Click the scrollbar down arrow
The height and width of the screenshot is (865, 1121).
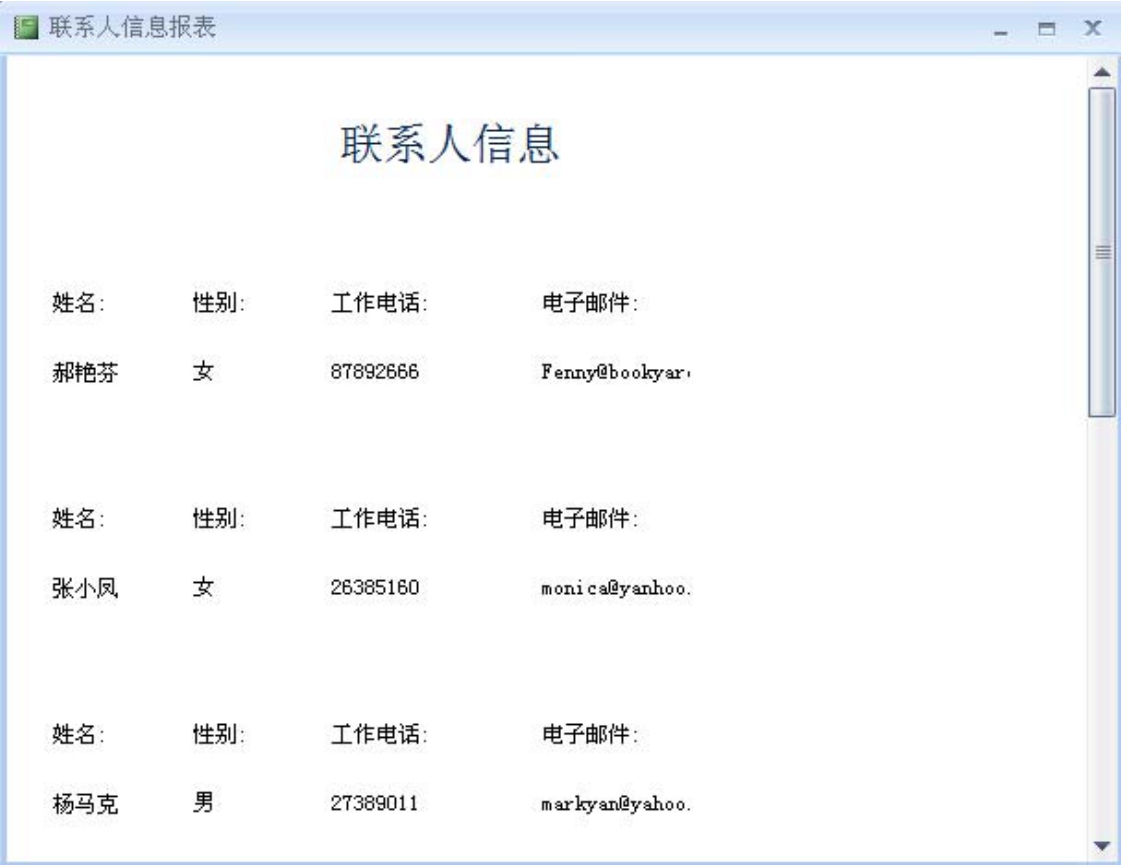point(1102,846)
